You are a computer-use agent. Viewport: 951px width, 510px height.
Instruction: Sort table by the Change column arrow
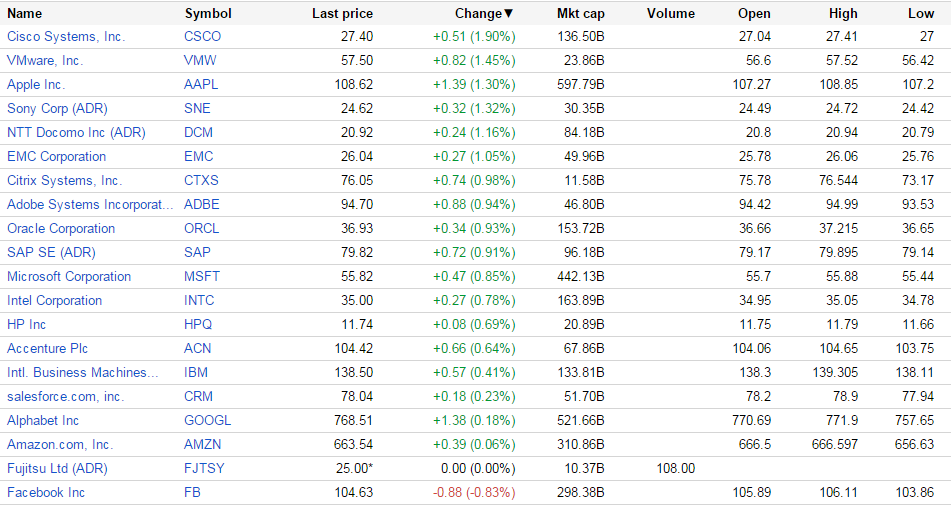[x=508, y=14]
